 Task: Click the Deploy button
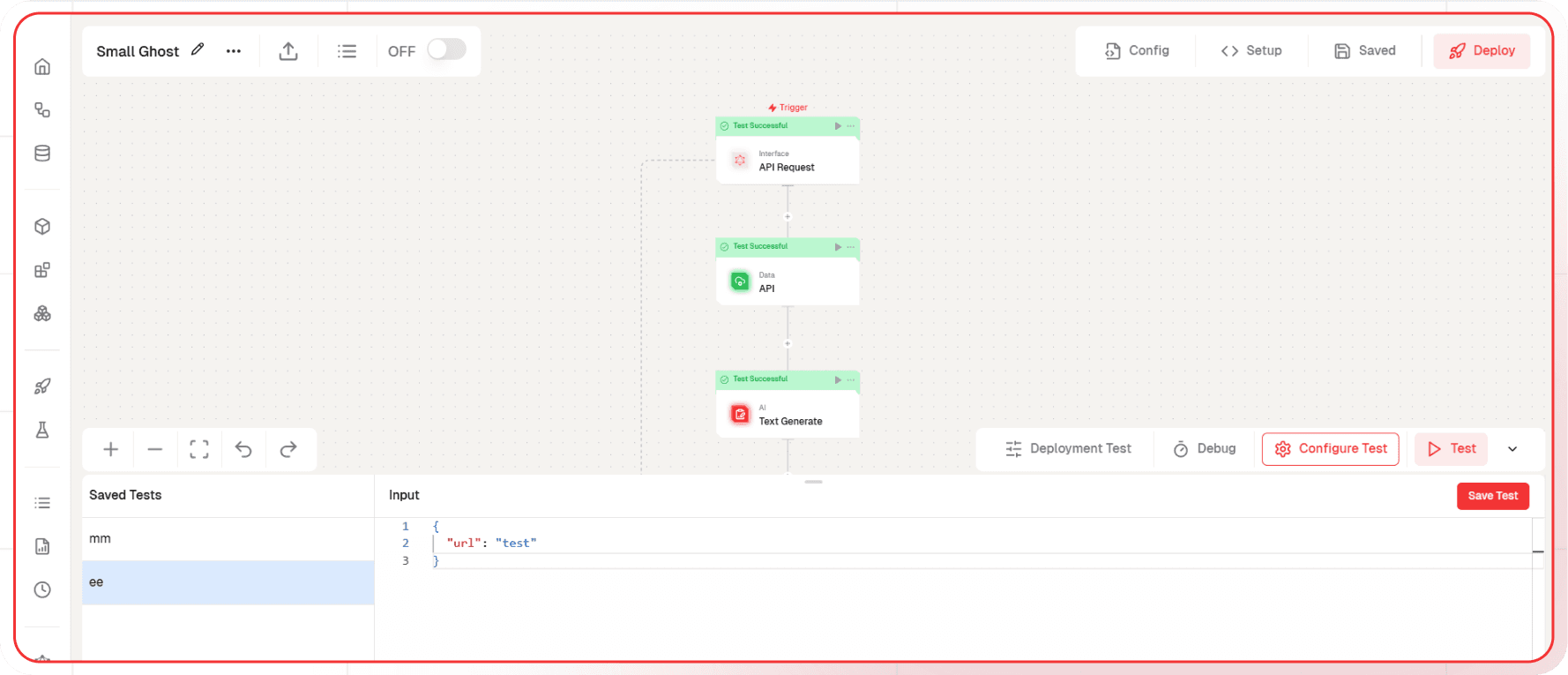tap(1482, 51)
